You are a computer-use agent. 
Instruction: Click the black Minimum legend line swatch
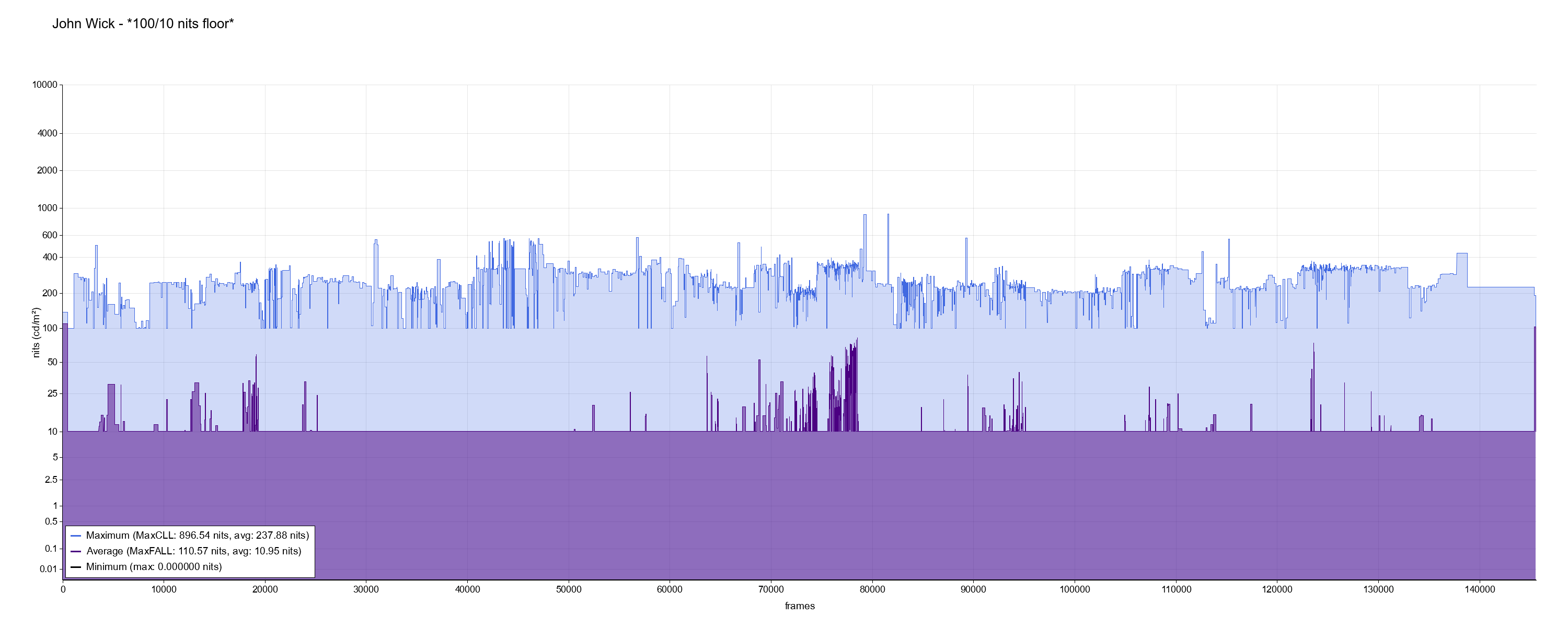coord(76,567)
